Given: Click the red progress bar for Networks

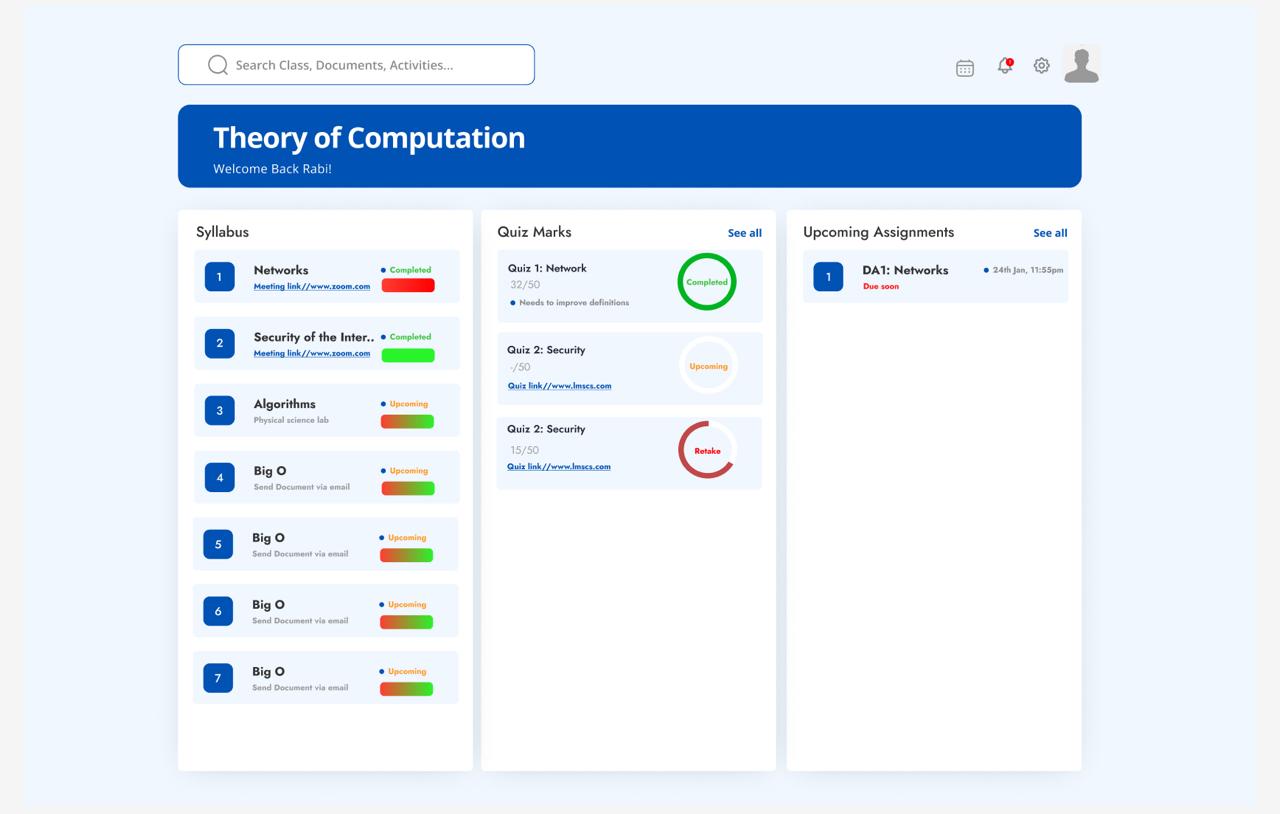Looking at the screenshot, I should (408, 285).
